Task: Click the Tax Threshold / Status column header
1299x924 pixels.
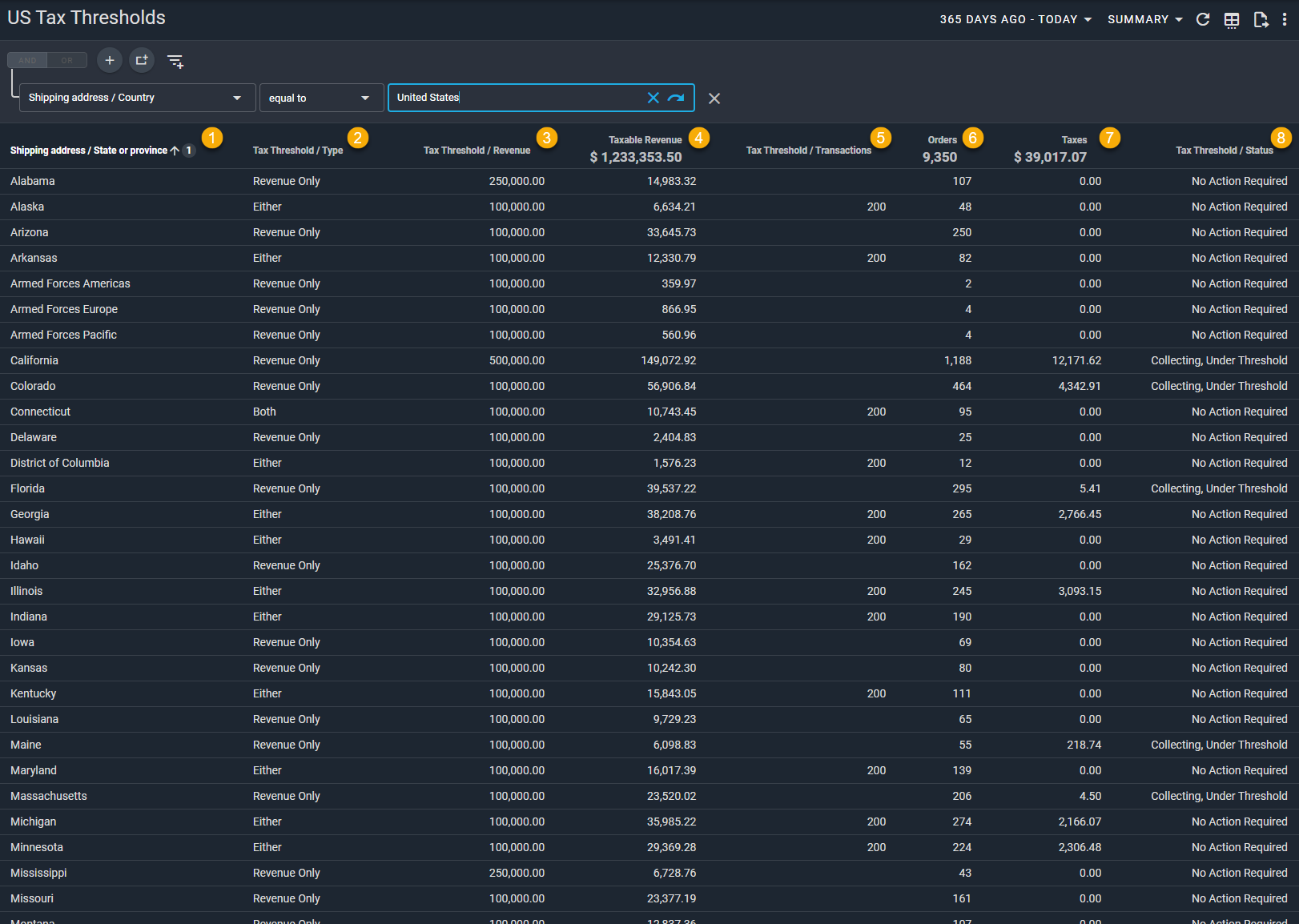Action: 1224,151
